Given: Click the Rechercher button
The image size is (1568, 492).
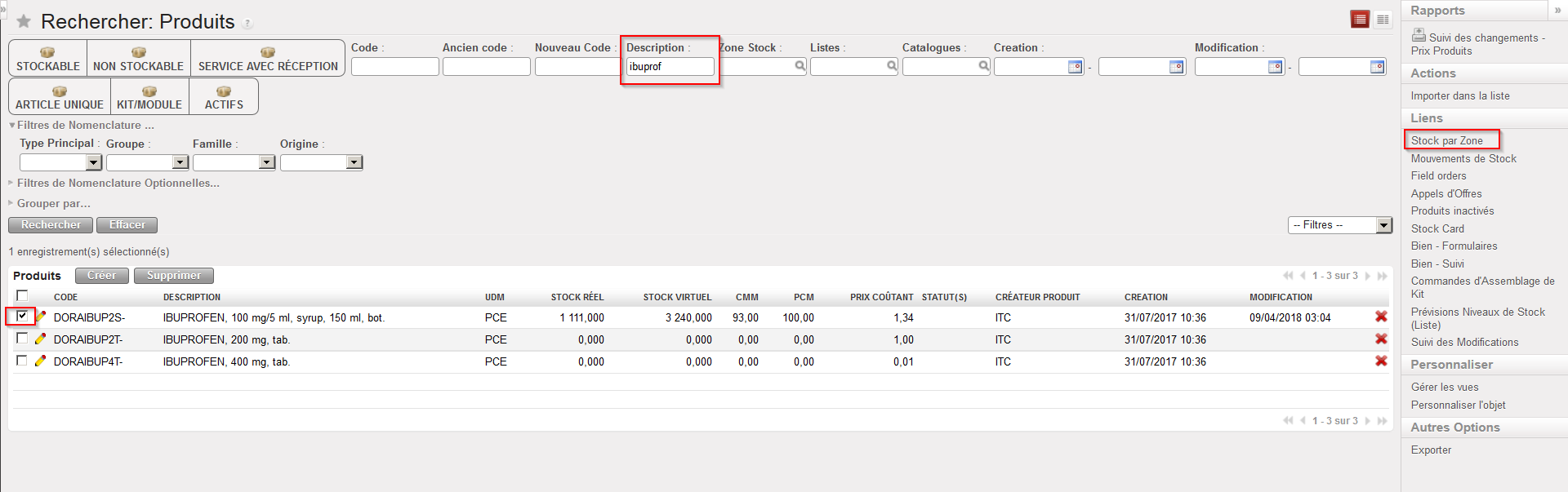Looking at the screenshot, I should coord(51,225).
